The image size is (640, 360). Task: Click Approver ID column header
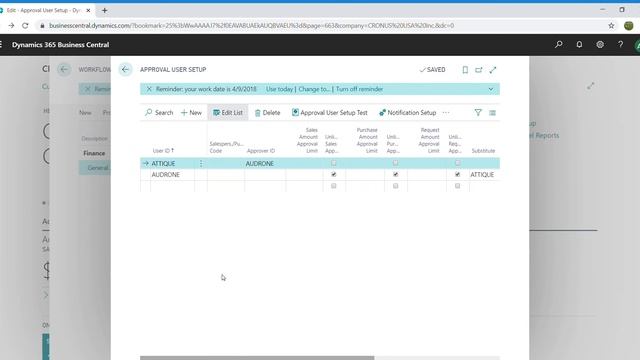[260, 151]
